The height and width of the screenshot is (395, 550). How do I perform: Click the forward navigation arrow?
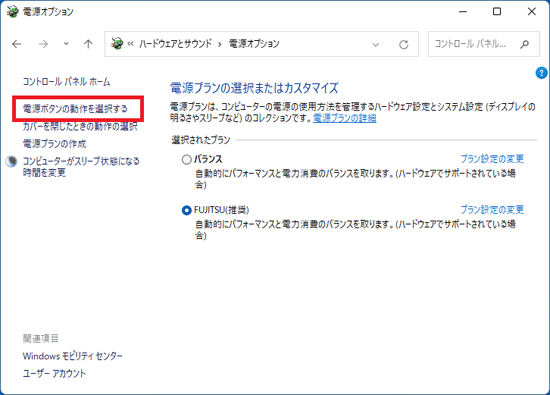coord(43,44)
